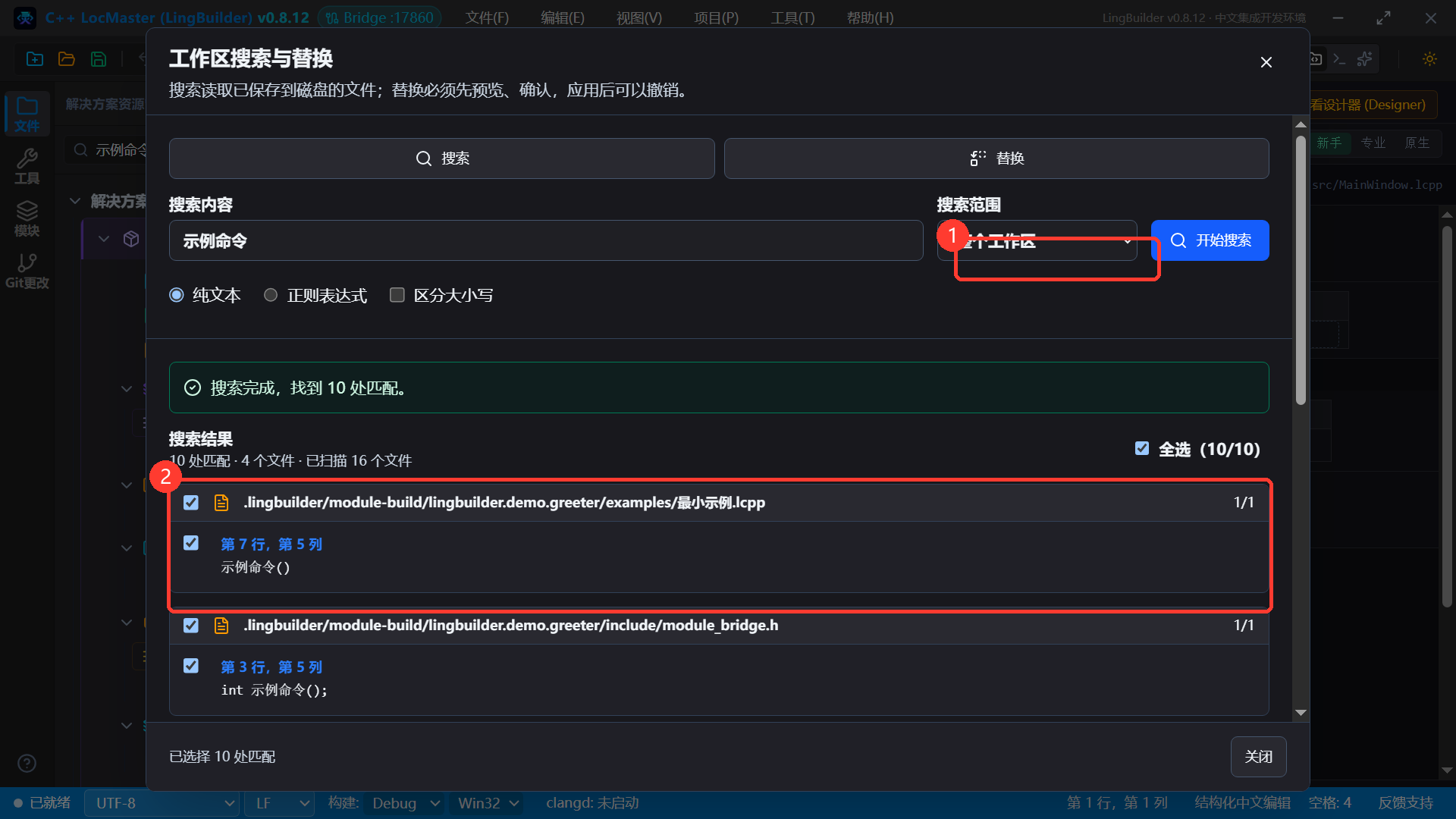Open the UTF-8 encoding dropdown

[x=162, y=803]
